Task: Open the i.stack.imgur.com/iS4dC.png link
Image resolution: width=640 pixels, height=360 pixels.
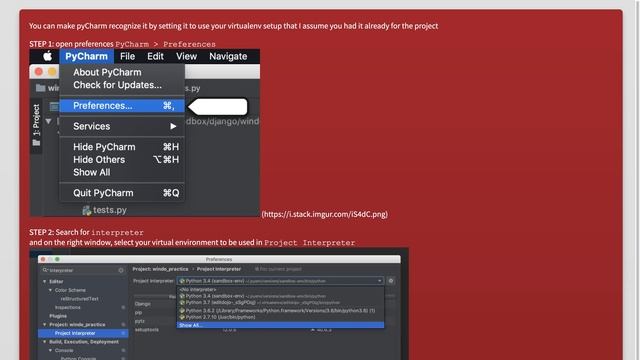Action: click(x=324, y=214)
